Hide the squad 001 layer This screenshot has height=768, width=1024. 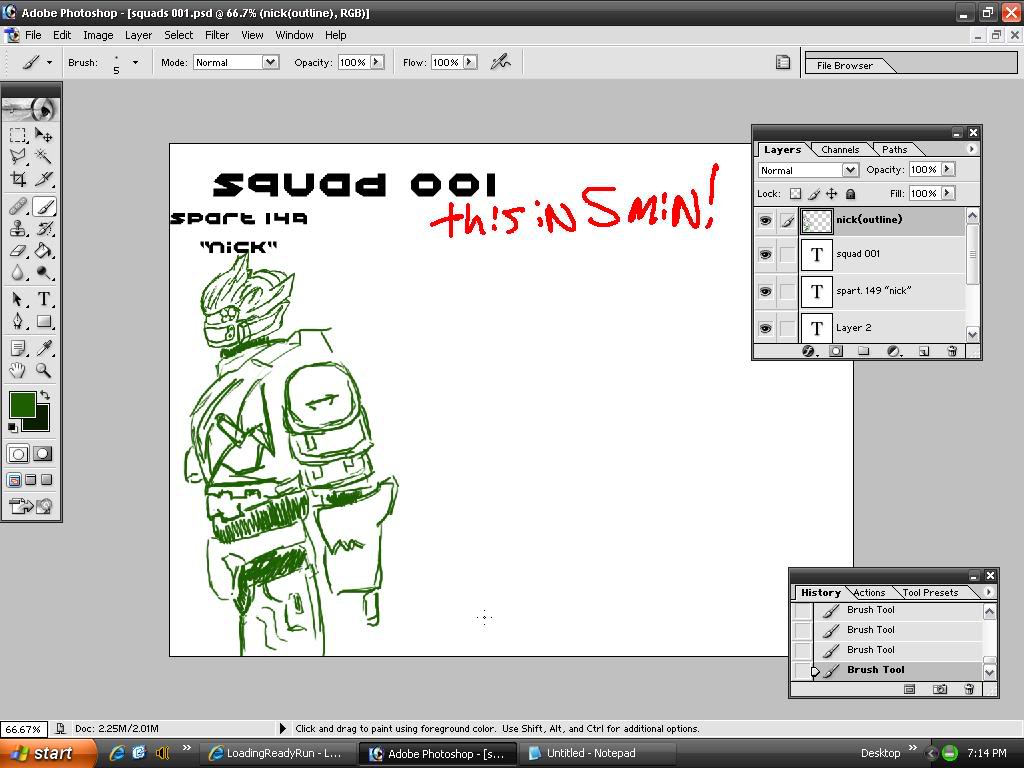click(766, 254)
